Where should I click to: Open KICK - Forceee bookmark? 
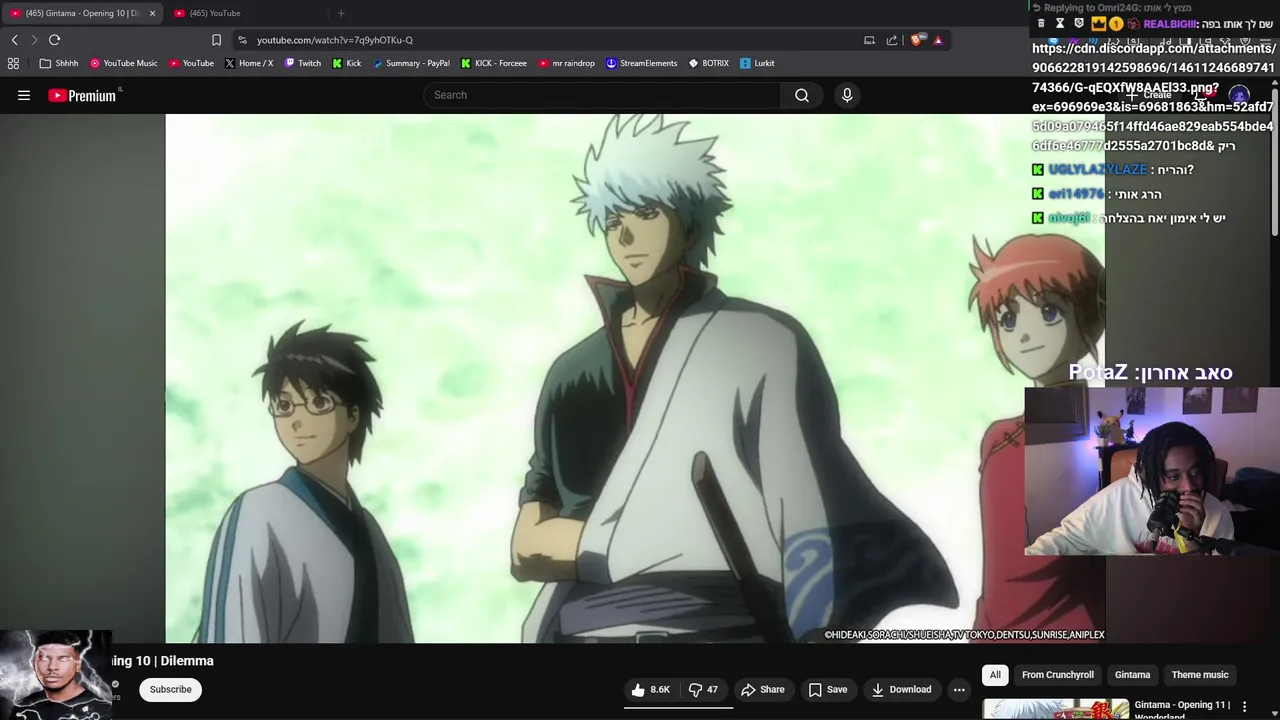coord(494,63)
